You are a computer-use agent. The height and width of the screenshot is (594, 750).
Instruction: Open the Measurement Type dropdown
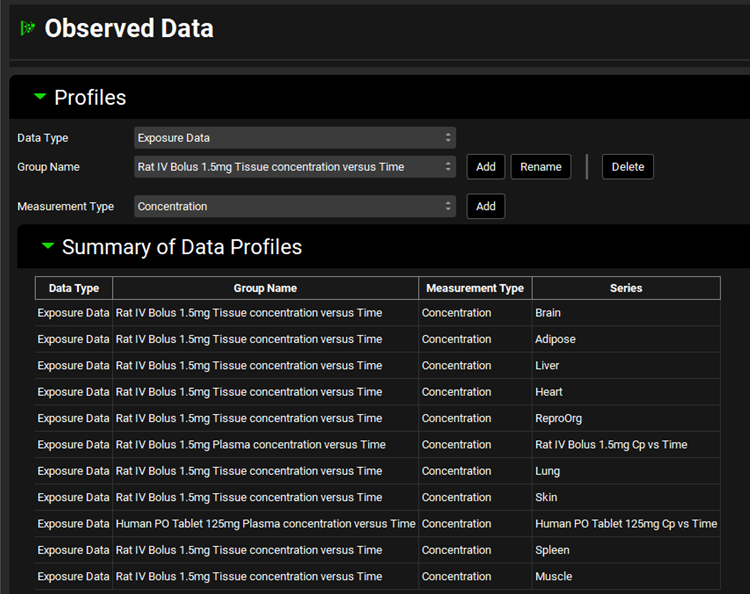pos(295,206)
